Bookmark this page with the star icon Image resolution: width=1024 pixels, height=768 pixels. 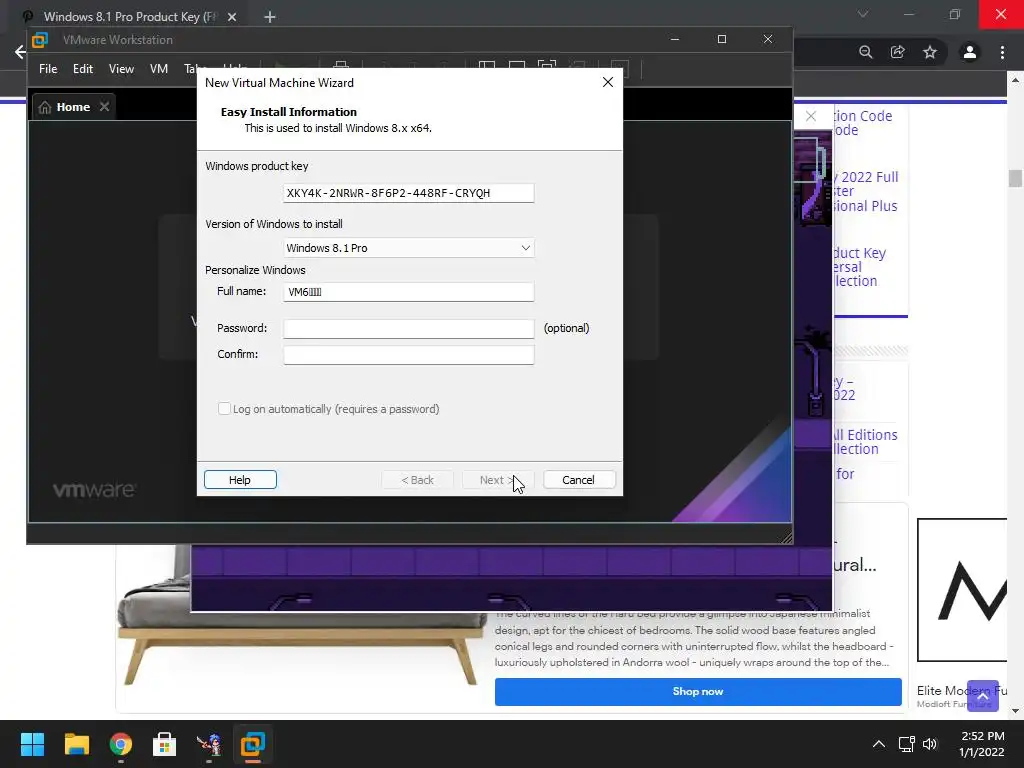(930, 52)
